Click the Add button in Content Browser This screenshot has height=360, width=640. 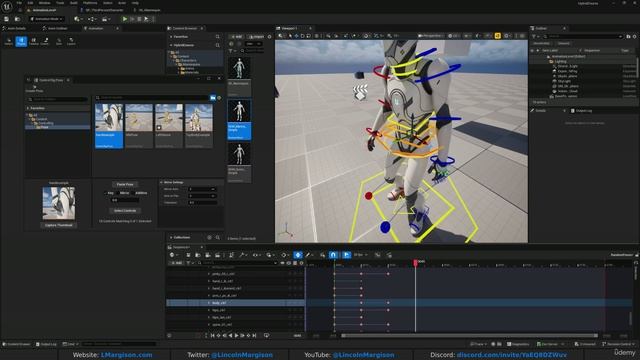[x=236, y=37]
